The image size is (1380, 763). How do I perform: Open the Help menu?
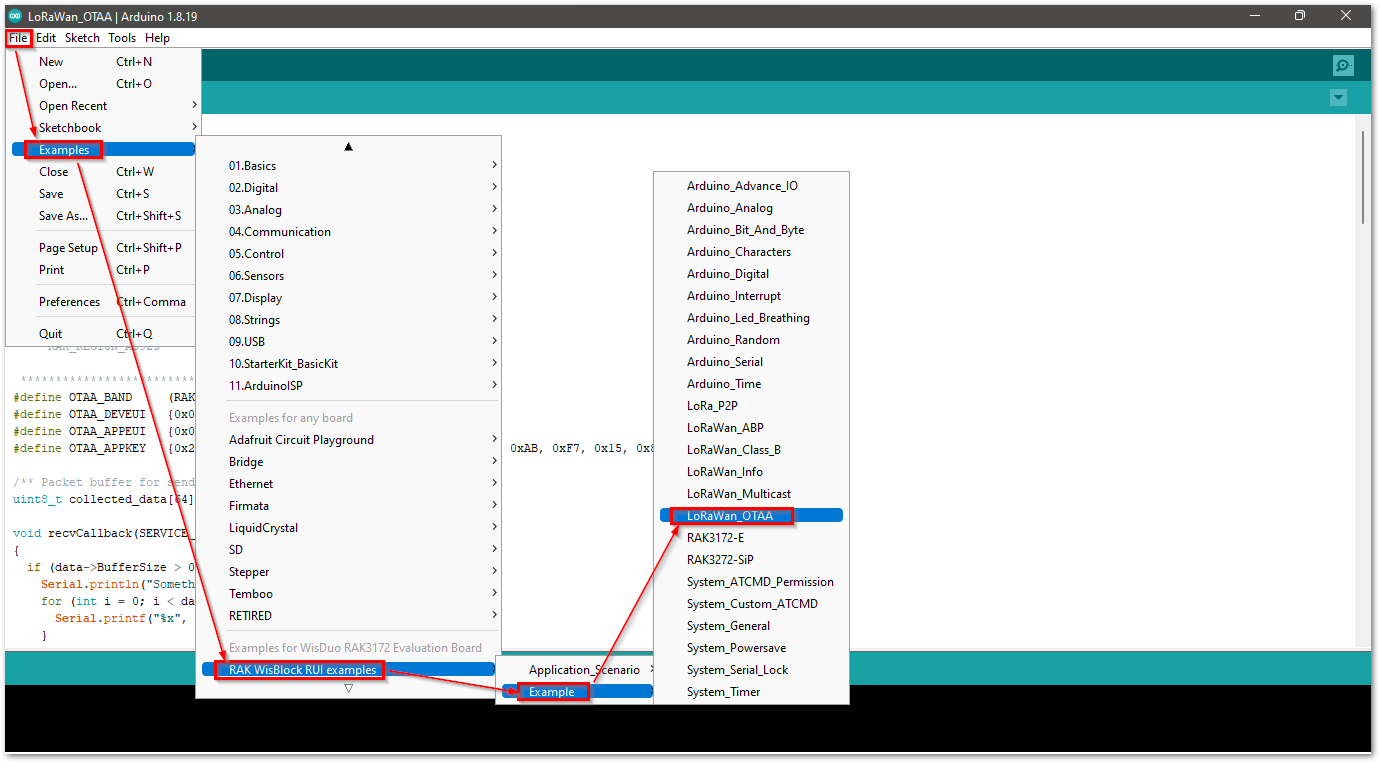click(x=157, y=38)
